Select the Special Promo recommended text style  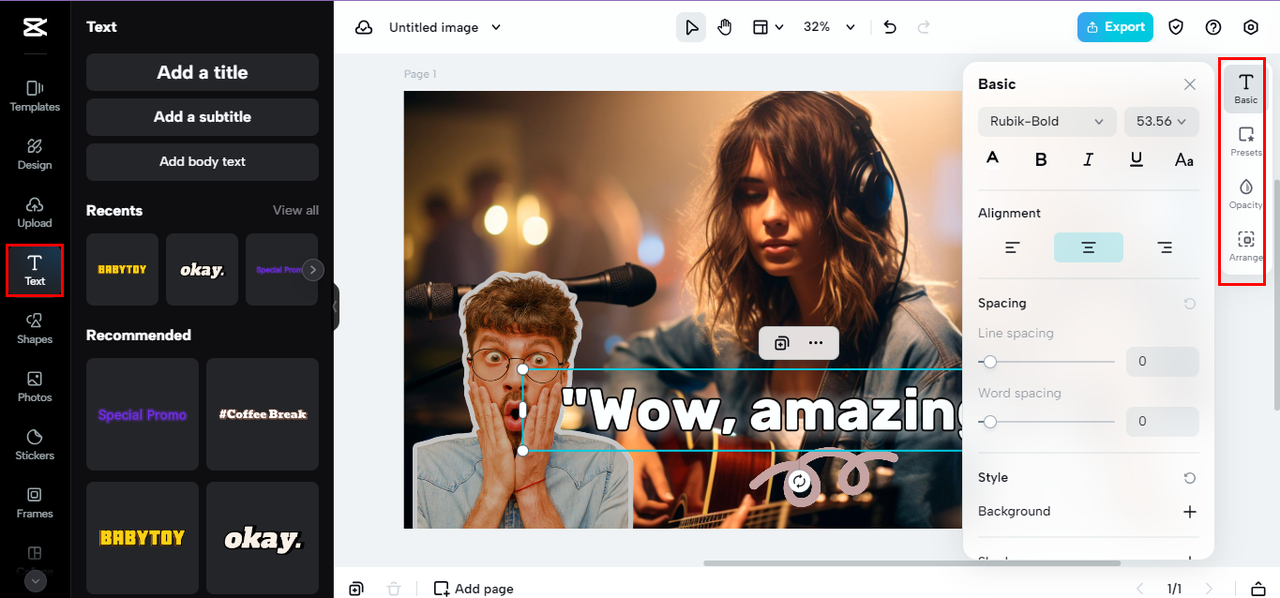(142, 414)
